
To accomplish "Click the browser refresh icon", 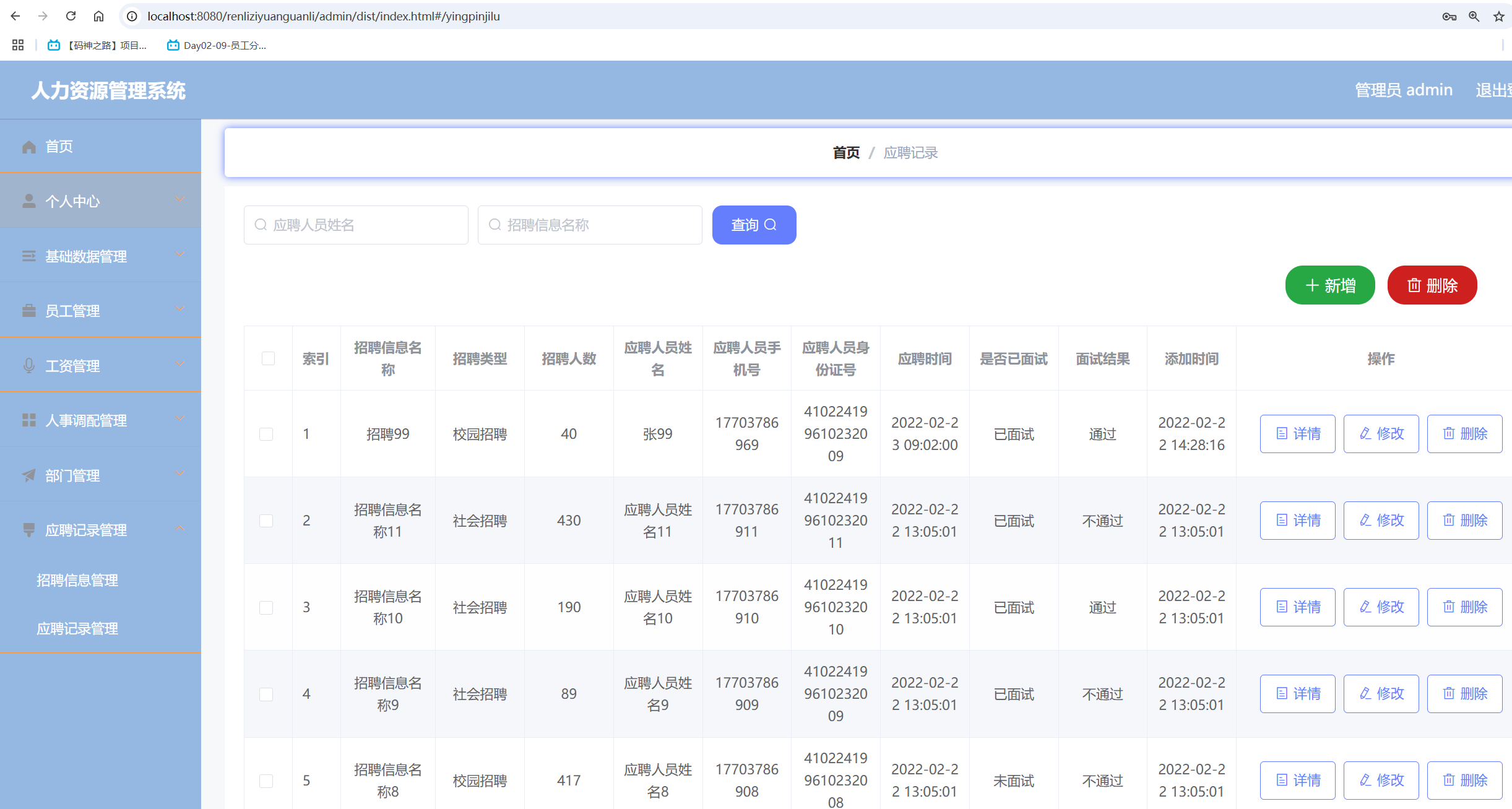I will [71, 15].
